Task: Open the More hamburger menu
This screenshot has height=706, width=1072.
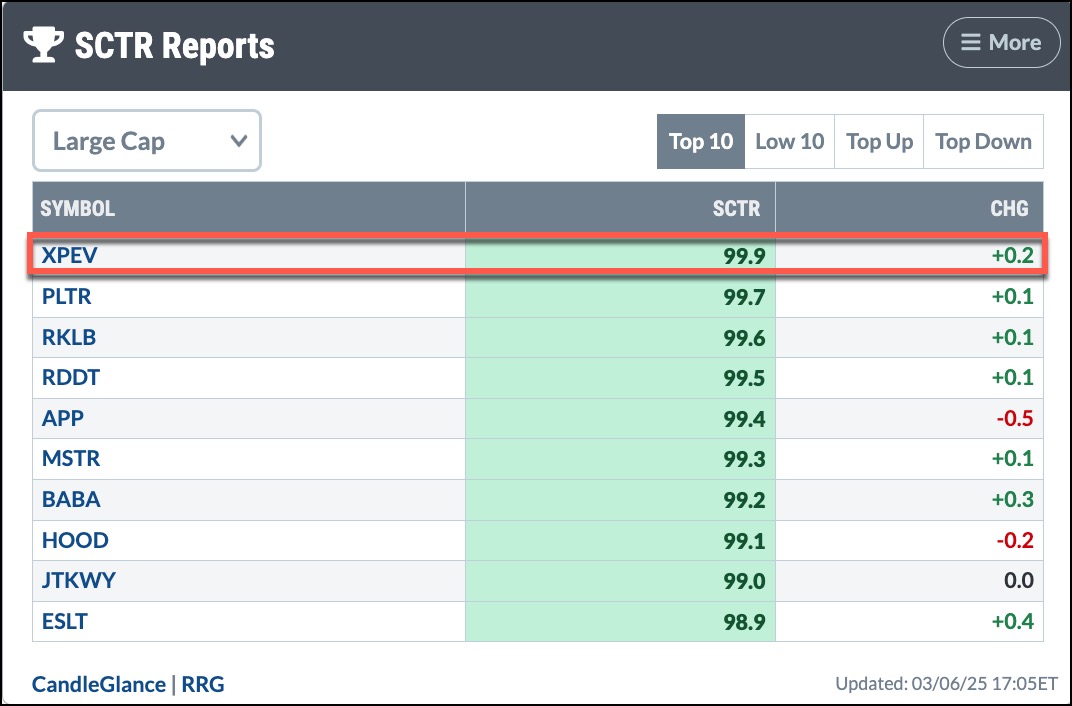Action: point(1001,43)
